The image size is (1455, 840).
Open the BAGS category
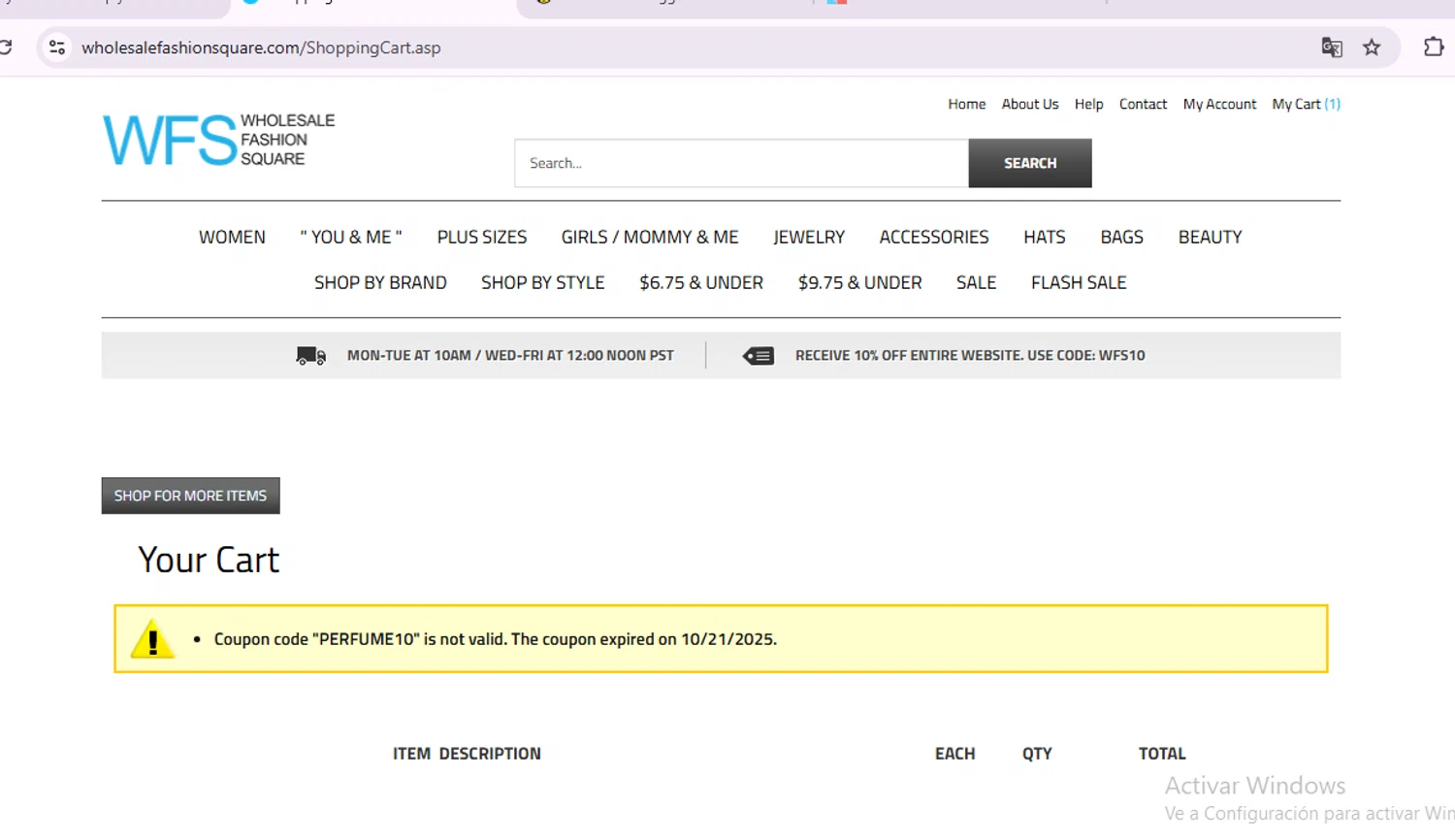pyautogui.click(x=1122, y=237)
